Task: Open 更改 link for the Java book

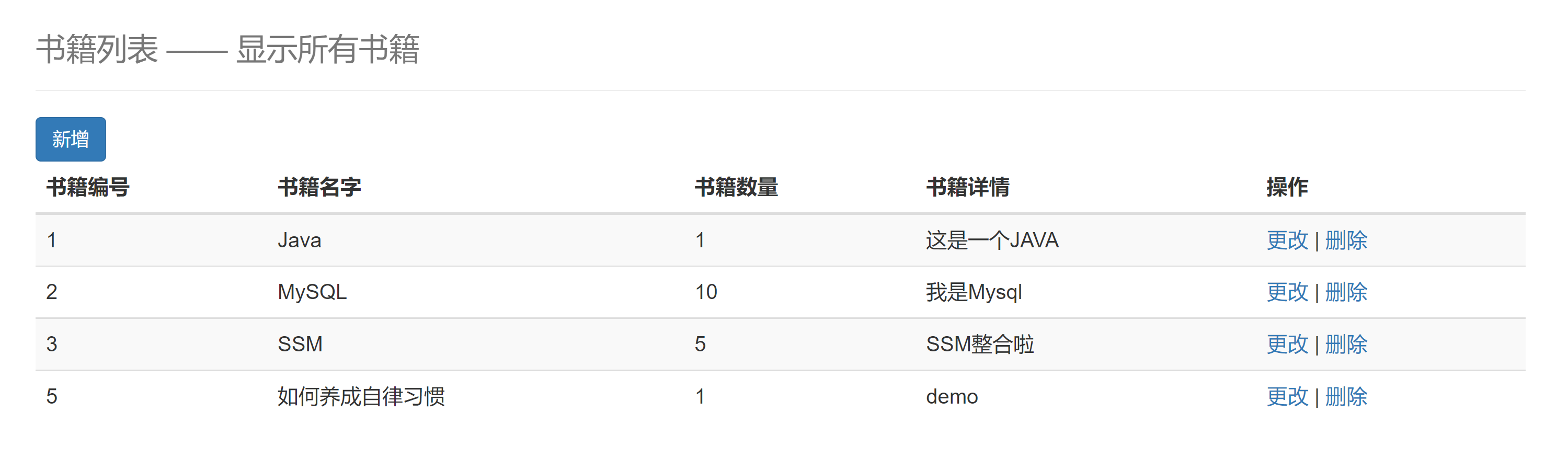Action: point(1287,240)
